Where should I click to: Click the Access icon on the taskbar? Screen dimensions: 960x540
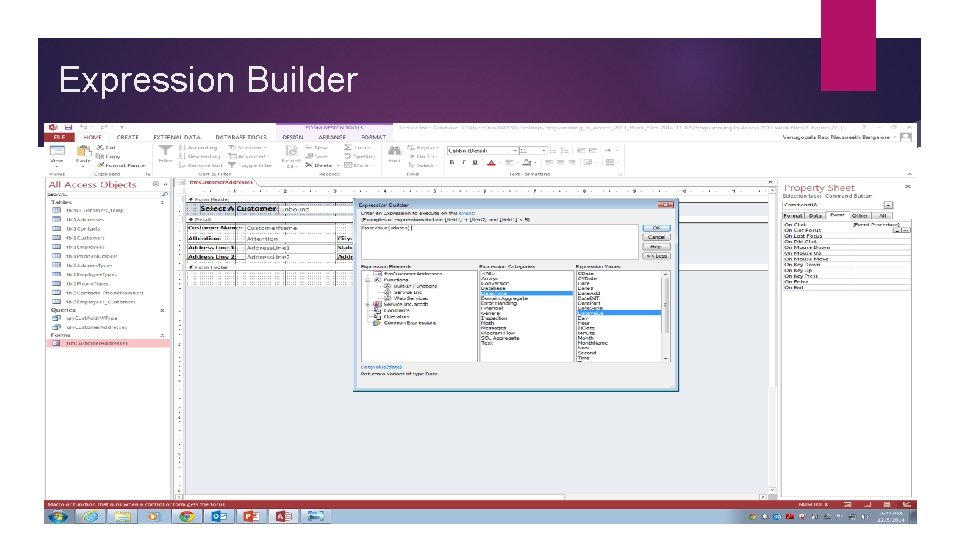point(283,516)
